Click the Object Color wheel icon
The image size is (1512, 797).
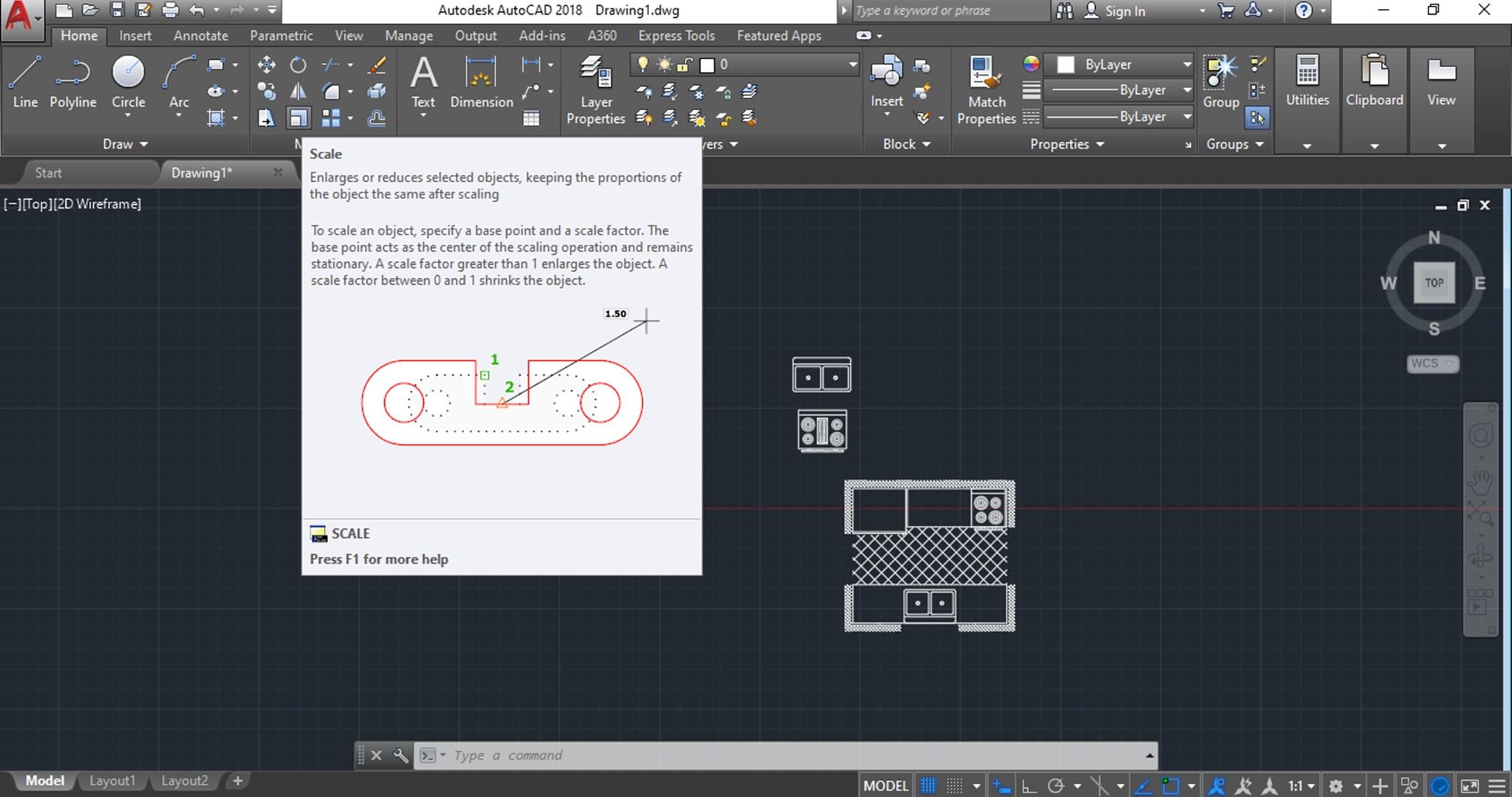(1031, 64)
